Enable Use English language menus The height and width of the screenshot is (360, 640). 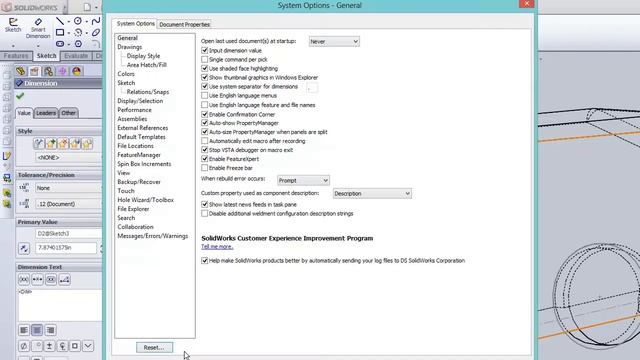(x=204, y=96)
